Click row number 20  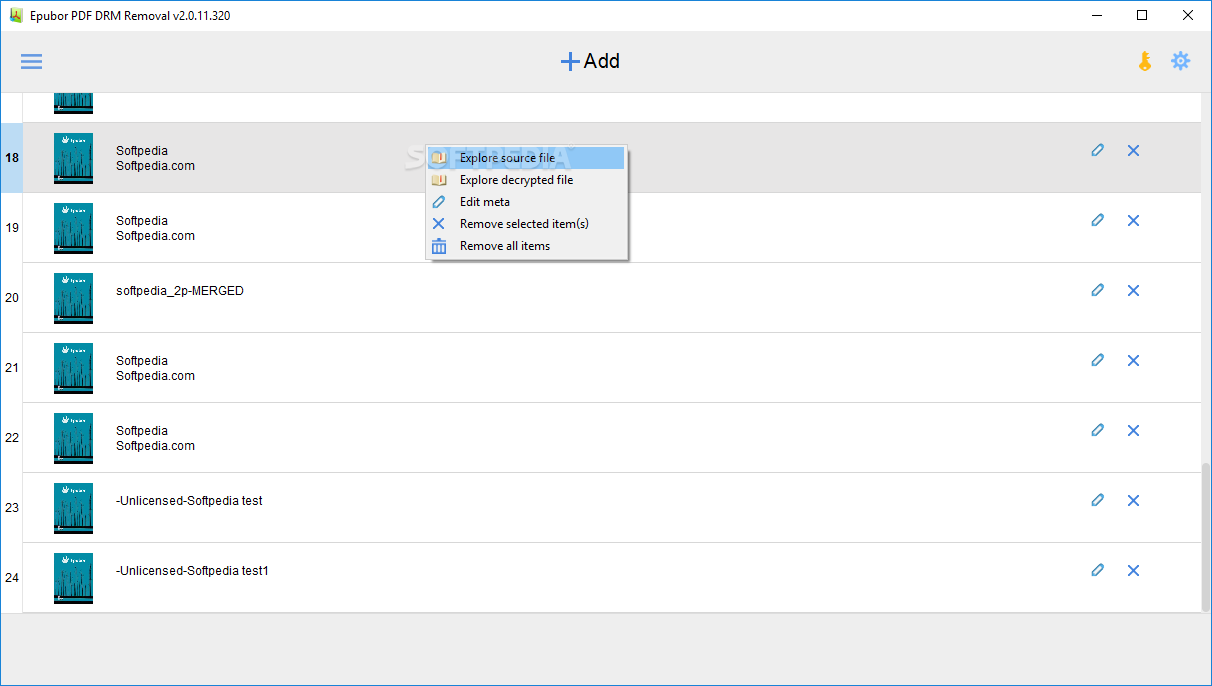point(12,298)
